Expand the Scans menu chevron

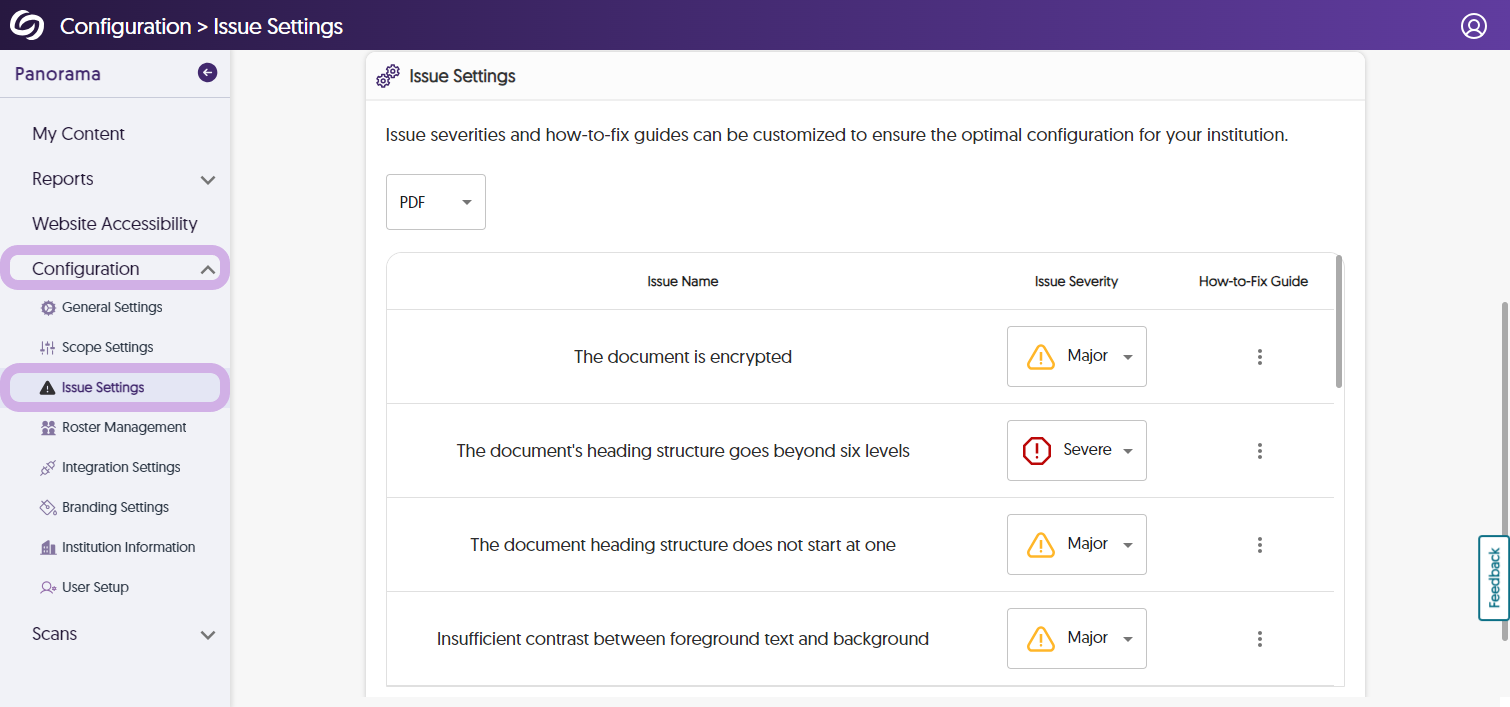(208, 635)
